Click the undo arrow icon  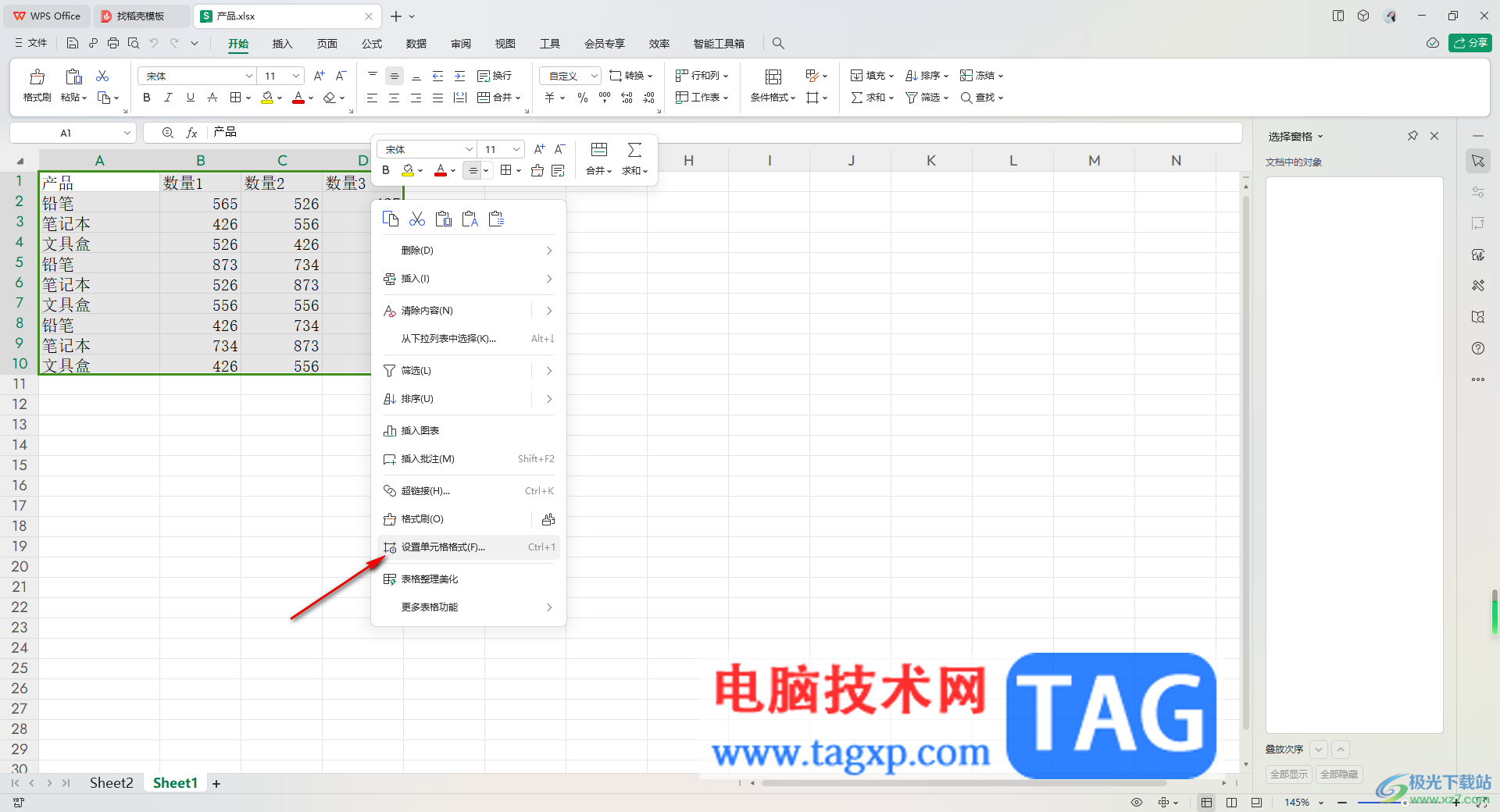154,43
